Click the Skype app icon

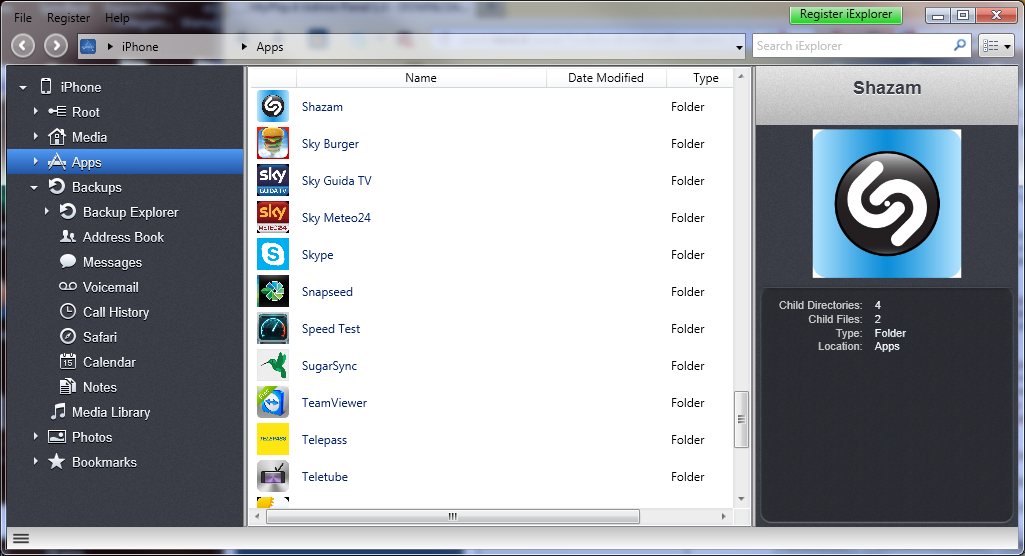tap(273, 254)
